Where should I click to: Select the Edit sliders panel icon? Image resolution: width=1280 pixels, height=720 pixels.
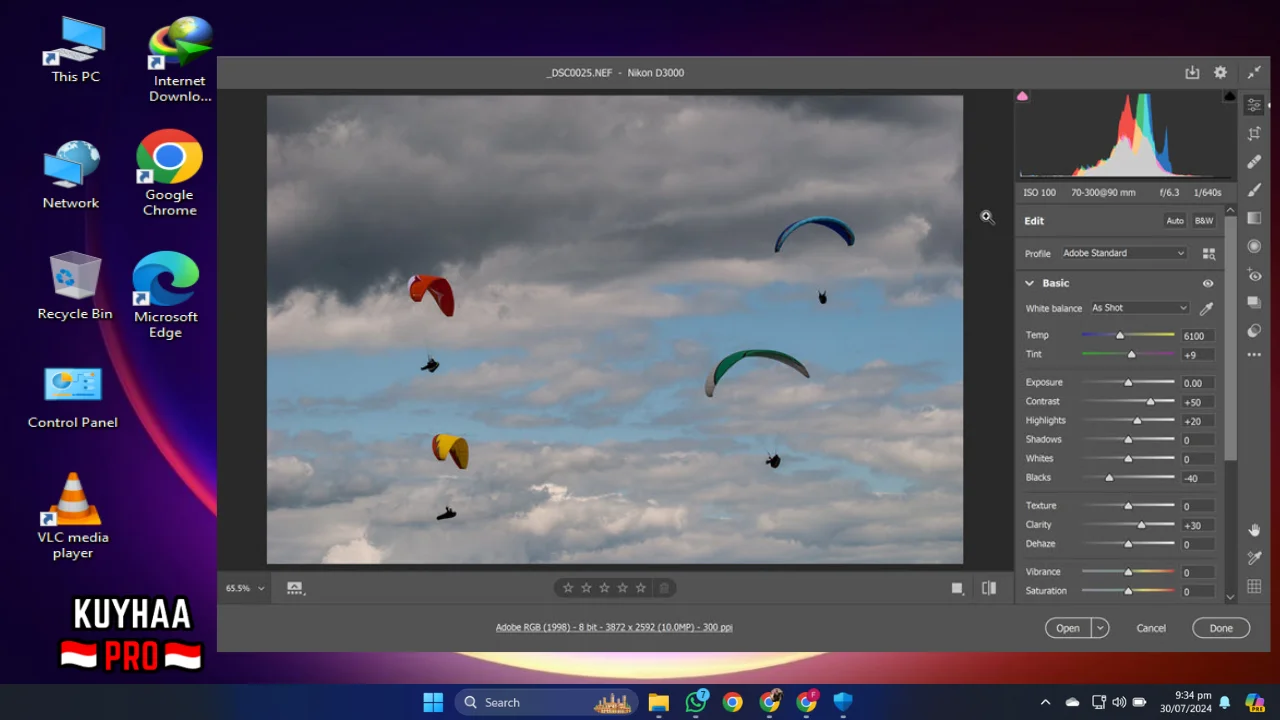point(1254,105)
